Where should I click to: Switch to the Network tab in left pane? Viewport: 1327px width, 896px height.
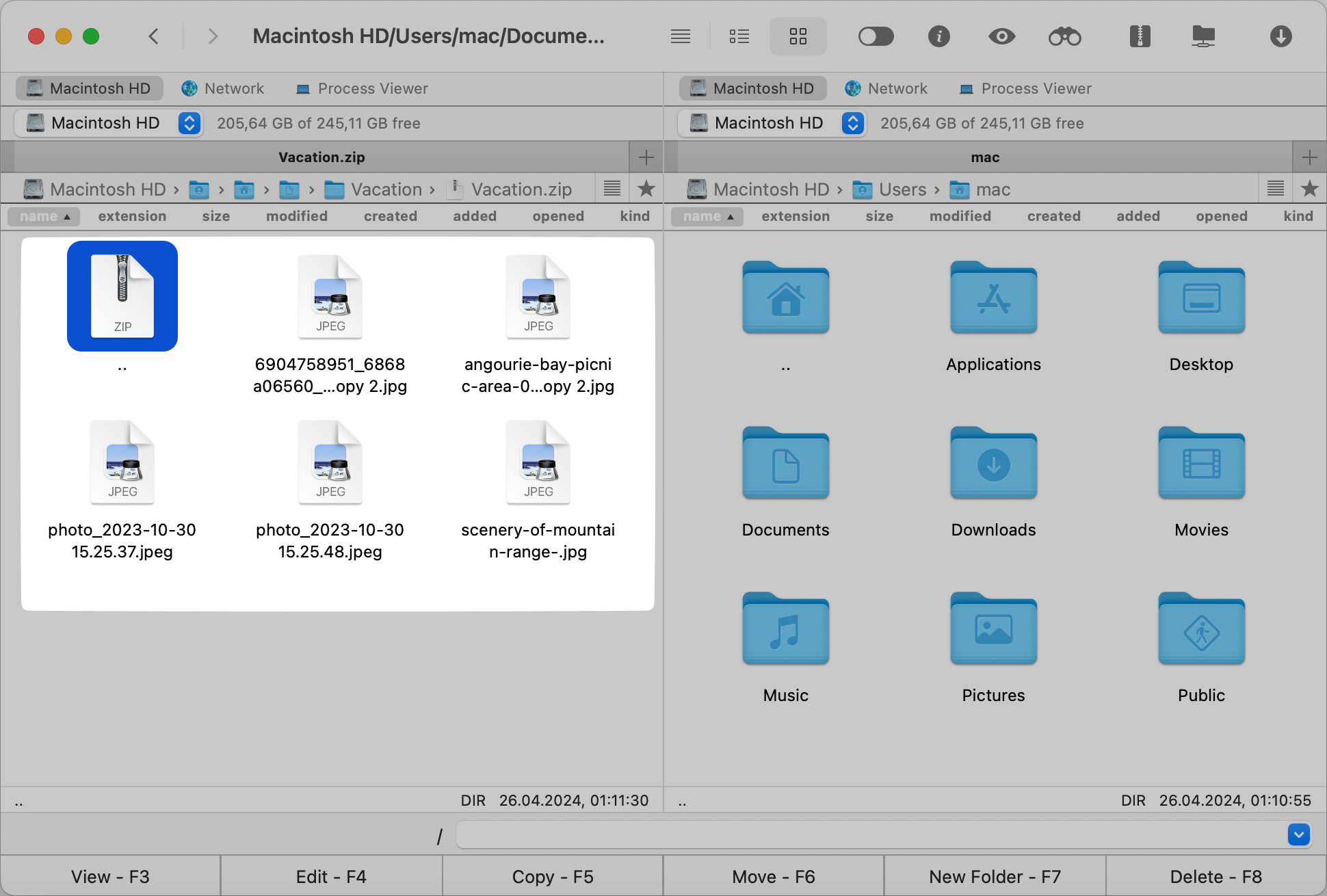[x=223, y=88]
